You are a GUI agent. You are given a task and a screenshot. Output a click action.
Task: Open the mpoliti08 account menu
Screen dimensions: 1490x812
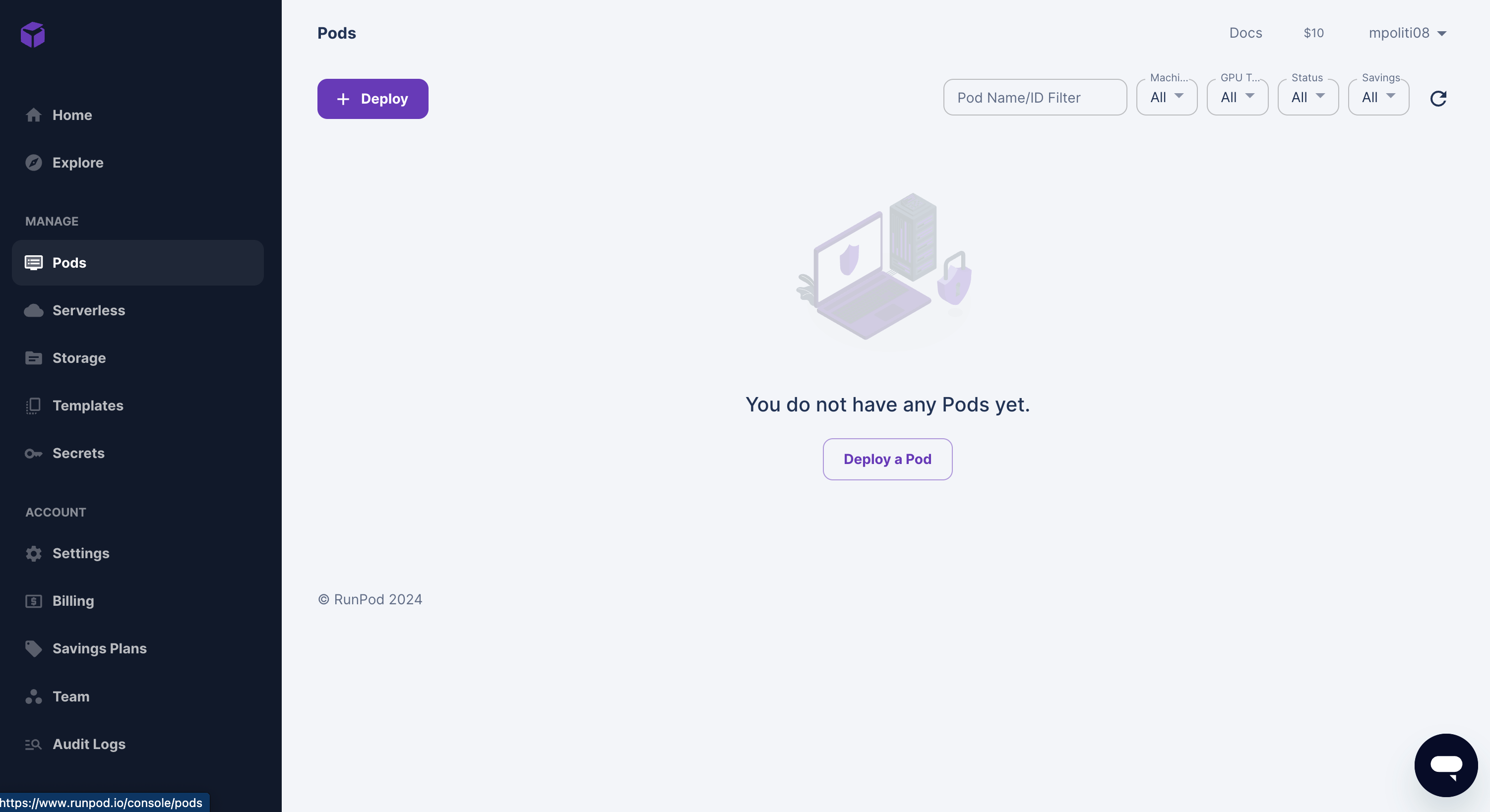pyautogui.click(x=1407, y=33)
